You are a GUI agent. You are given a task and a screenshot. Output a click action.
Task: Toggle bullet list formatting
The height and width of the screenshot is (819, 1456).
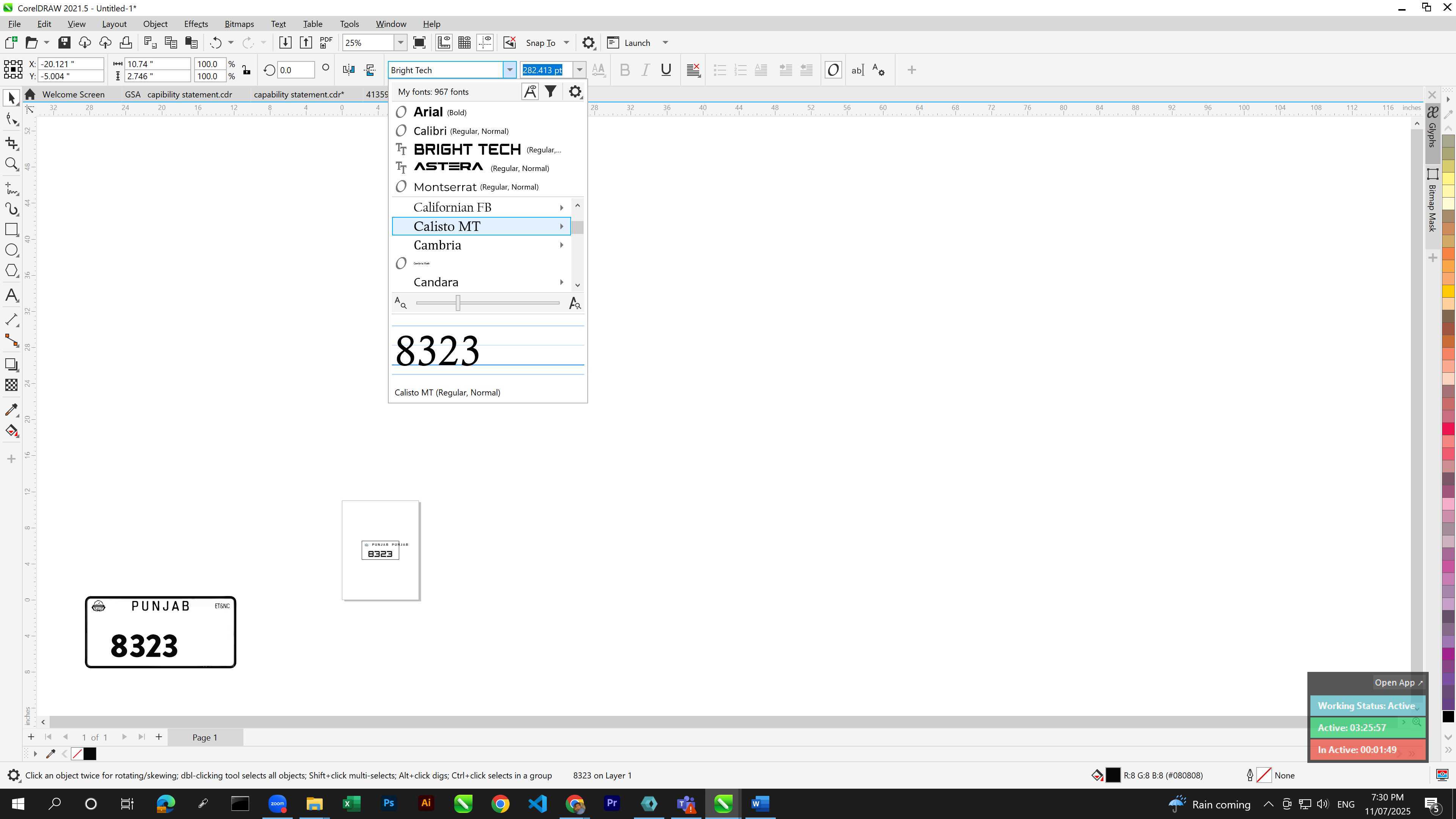point(720,70)
